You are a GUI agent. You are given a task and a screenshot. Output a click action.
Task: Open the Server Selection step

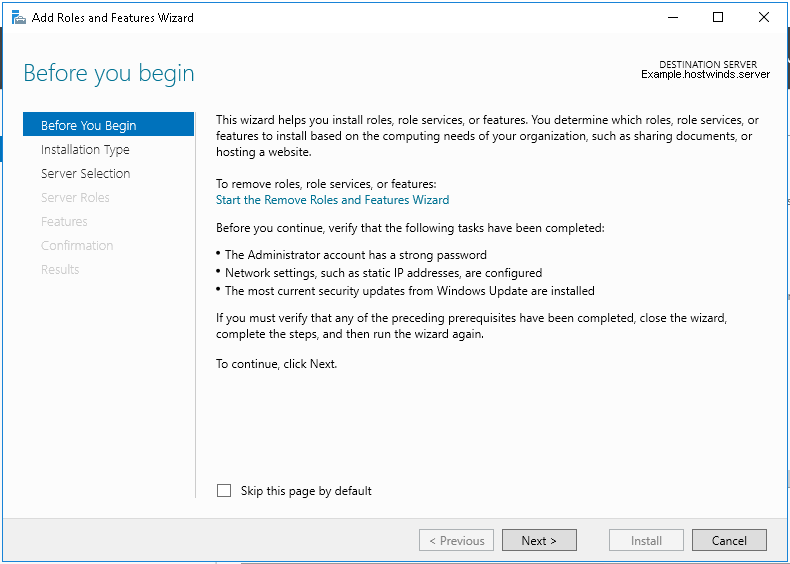(85, 174)
